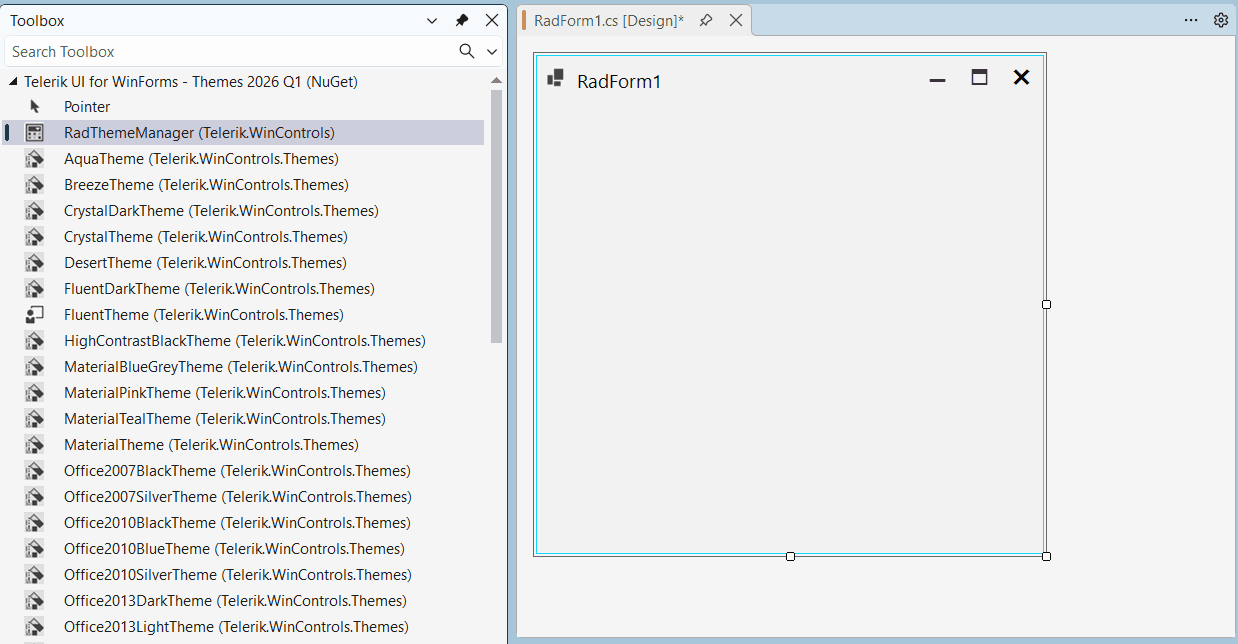The height and width of the screenshot is (644, 1238).
Task: Click the CrystalDarkTheme component icon
Action: [x=35, y=210]
